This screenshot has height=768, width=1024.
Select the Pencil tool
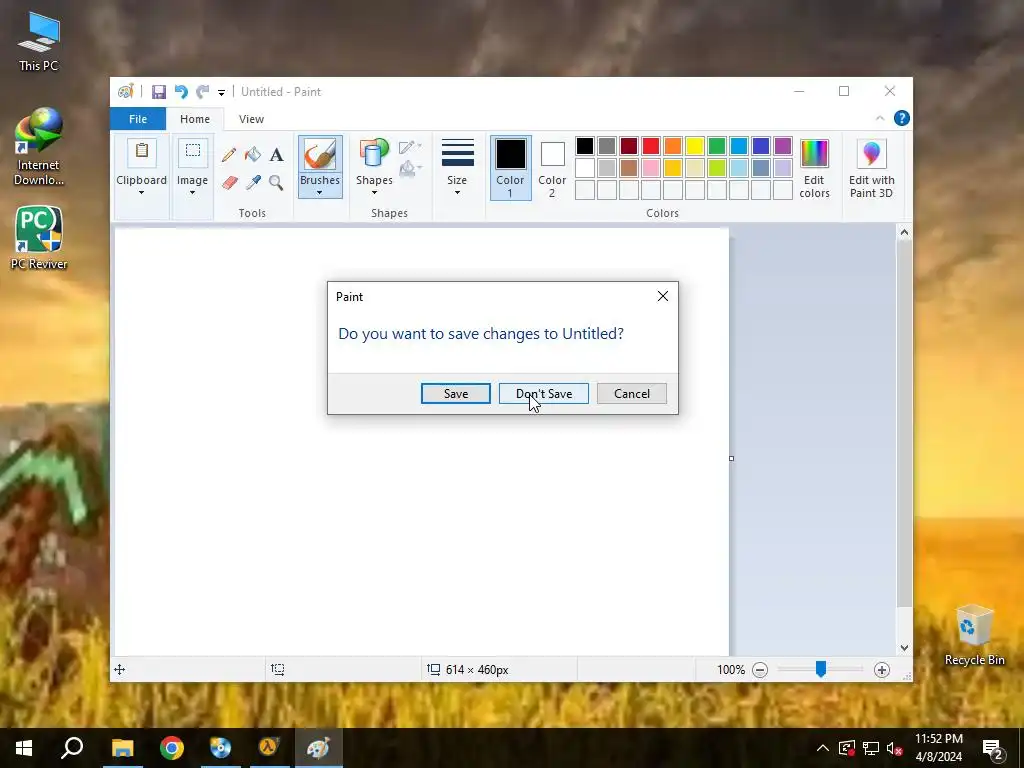click(x=229, y=155)
